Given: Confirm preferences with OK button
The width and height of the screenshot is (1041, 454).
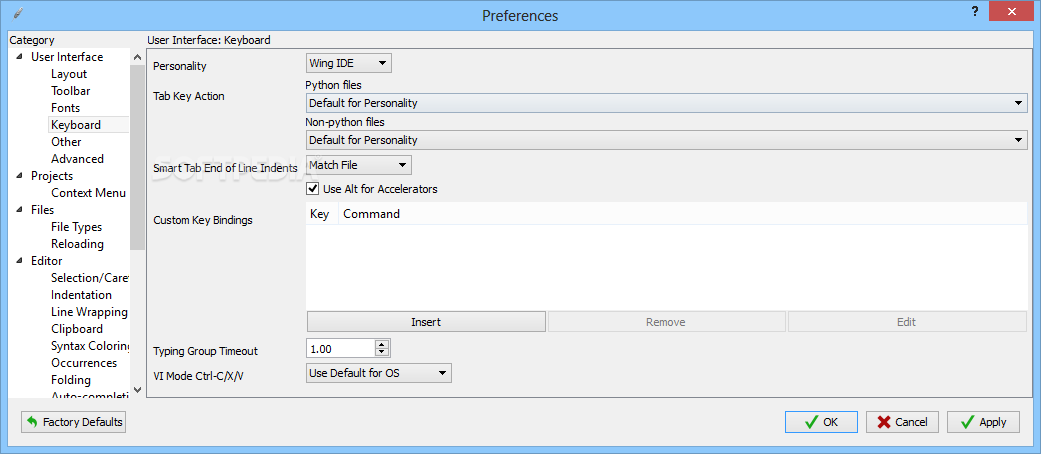Looking at the screenshot, I should [821, 422].
